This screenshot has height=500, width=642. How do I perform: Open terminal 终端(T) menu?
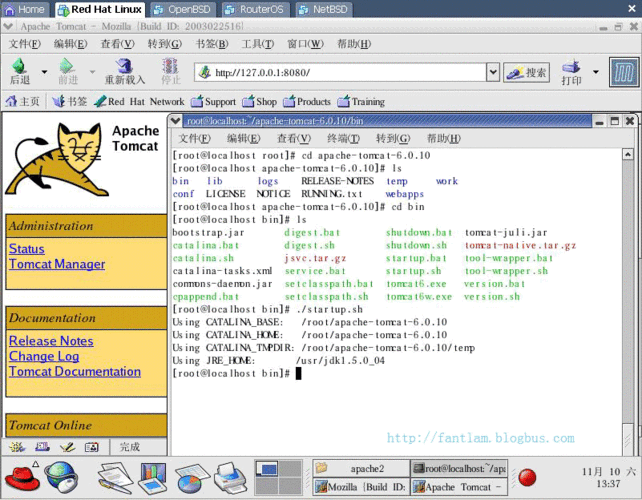pos(344,138)
